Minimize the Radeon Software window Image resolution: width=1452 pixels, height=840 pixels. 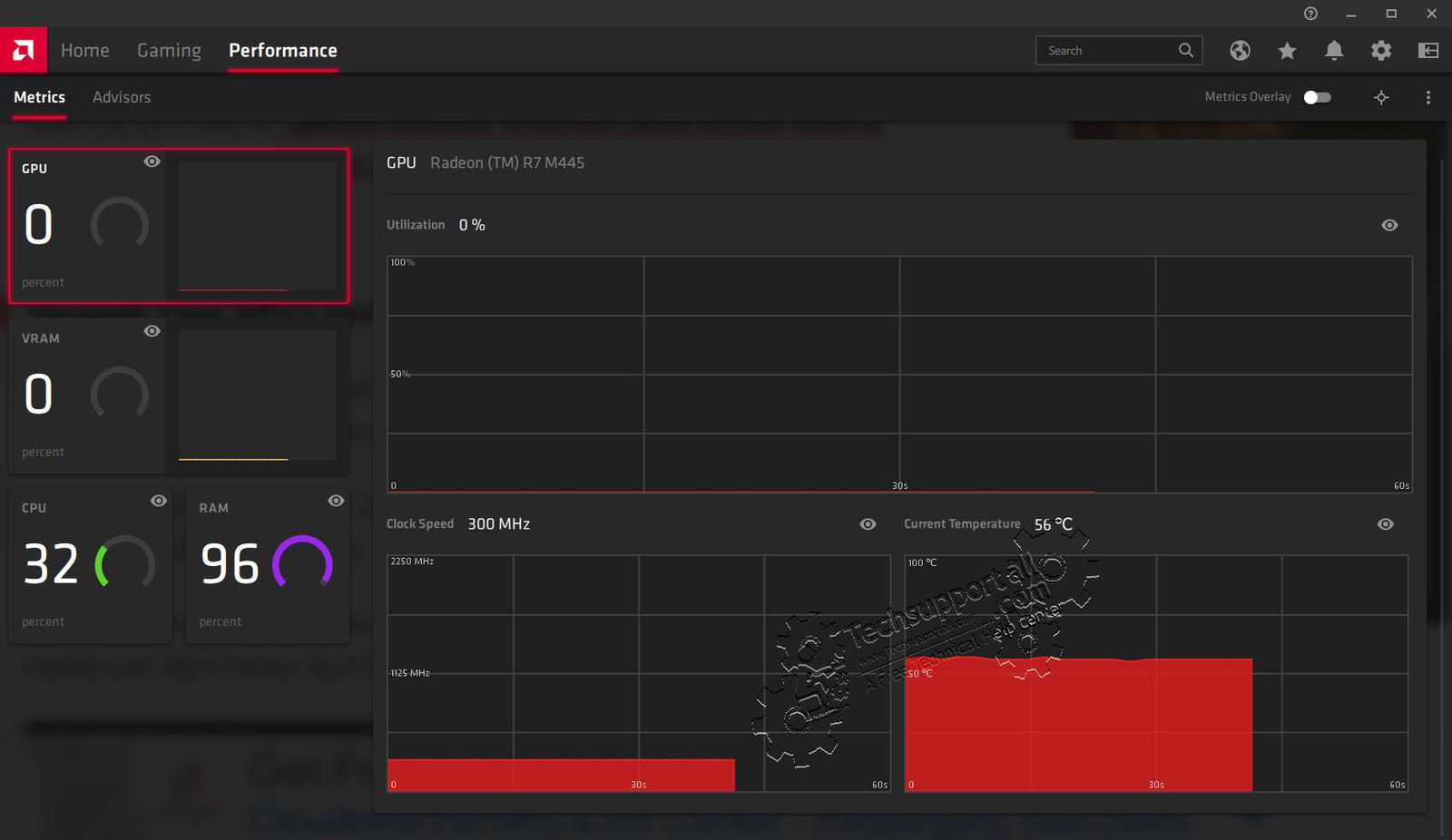[1351, 14]
